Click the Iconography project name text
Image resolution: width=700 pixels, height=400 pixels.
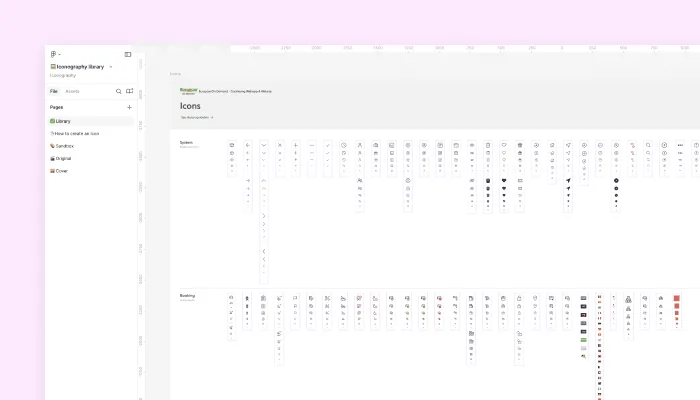pyautogui.click(x=63, y=75)
